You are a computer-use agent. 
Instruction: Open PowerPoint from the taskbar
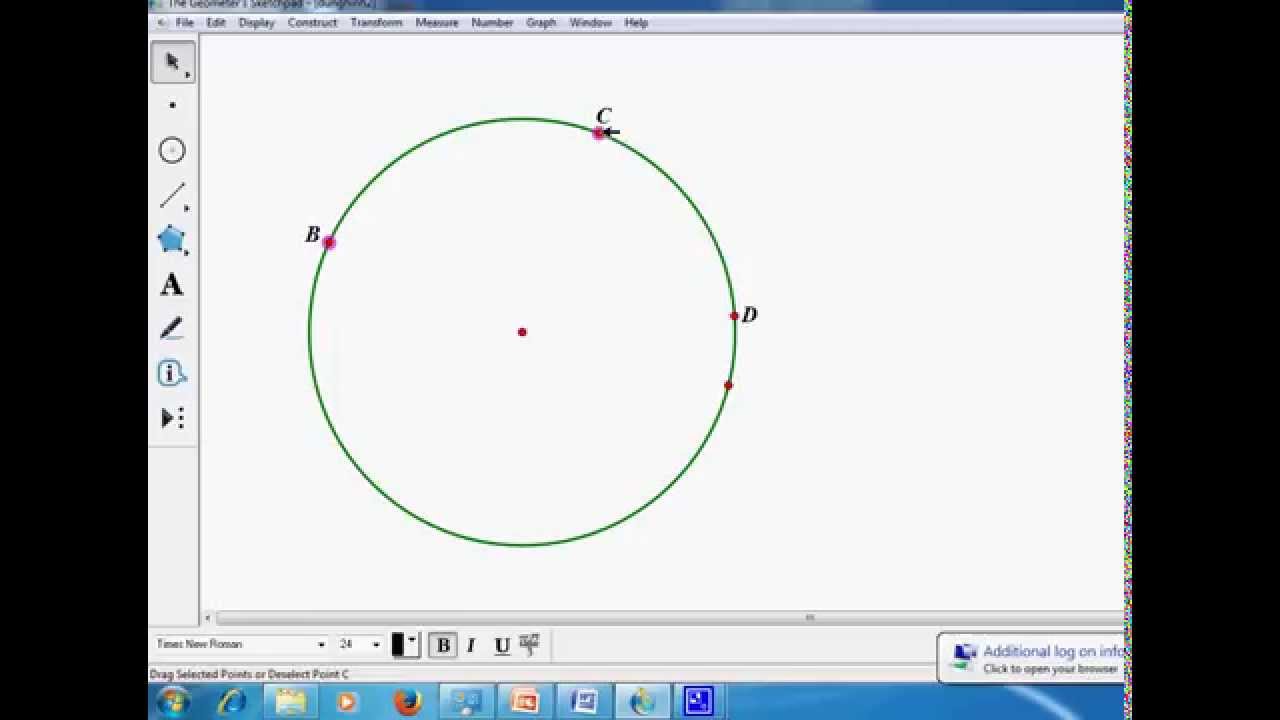[525, 701]
